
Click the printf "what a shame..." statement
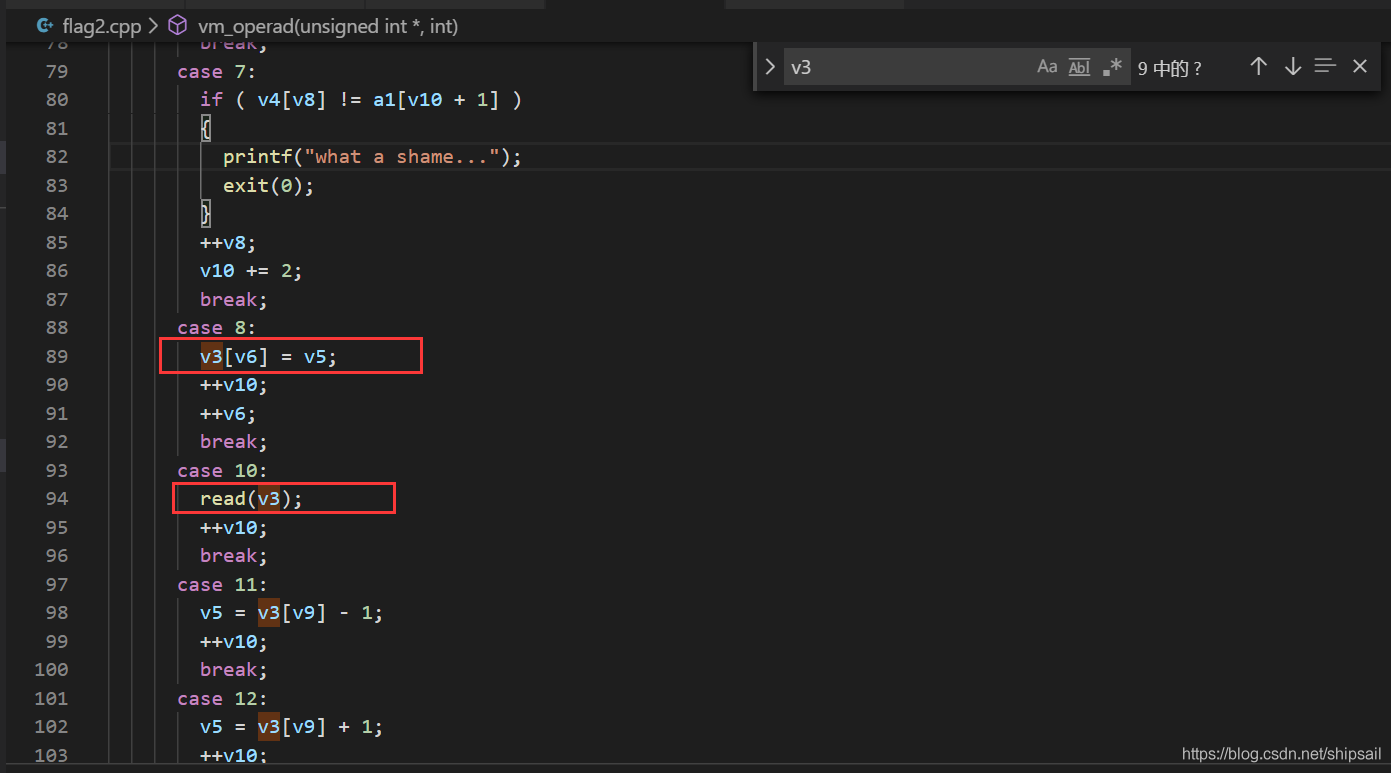373,156
